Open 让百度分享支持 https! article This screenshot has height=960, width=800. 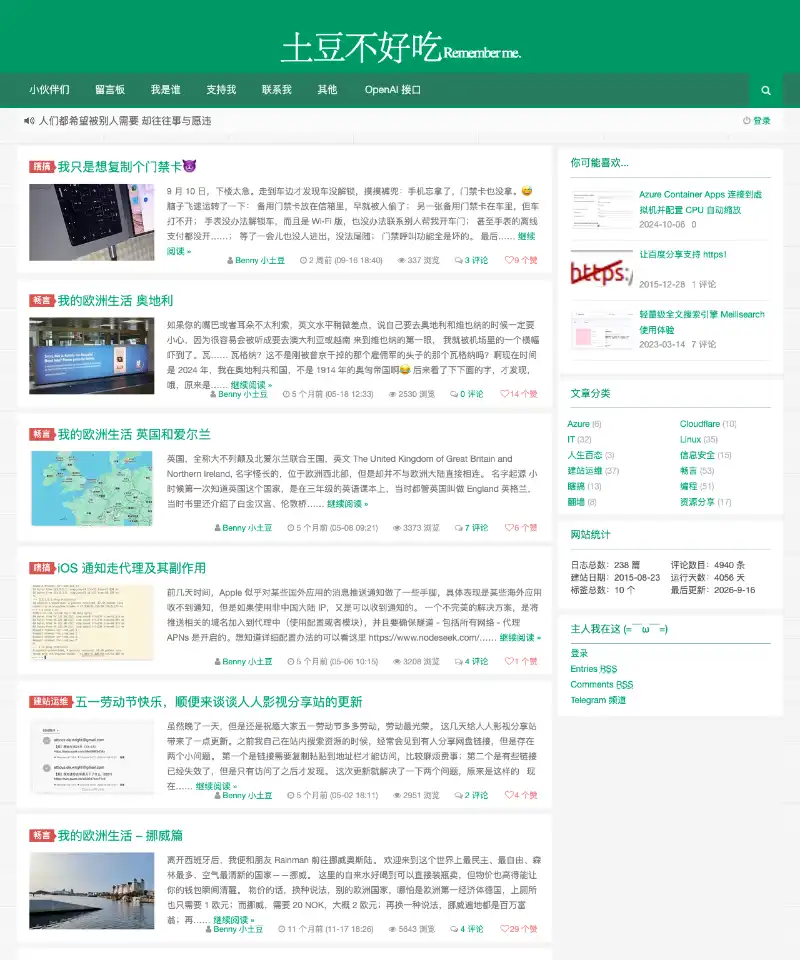(x=682, y=254)
